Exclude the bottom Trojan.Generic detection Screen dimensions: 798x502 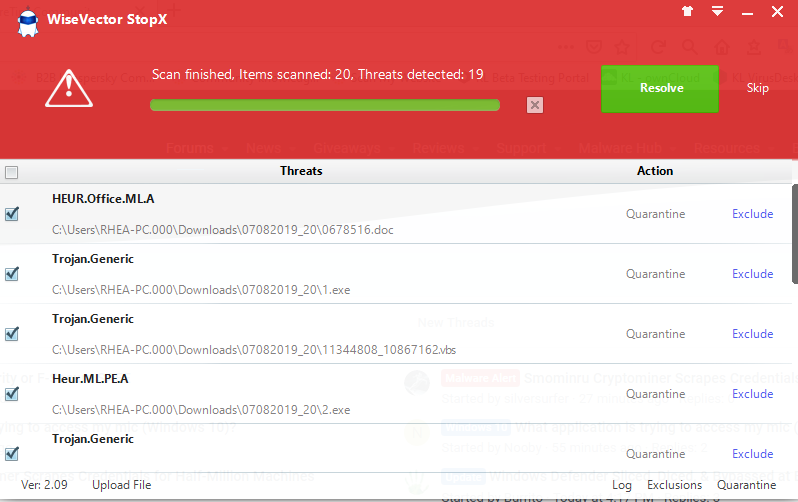pos(752,454)
